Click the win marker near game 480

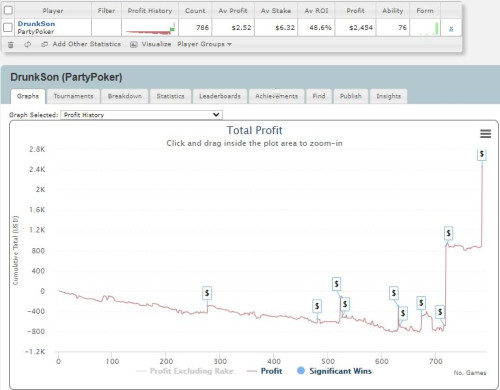[317, 306]
